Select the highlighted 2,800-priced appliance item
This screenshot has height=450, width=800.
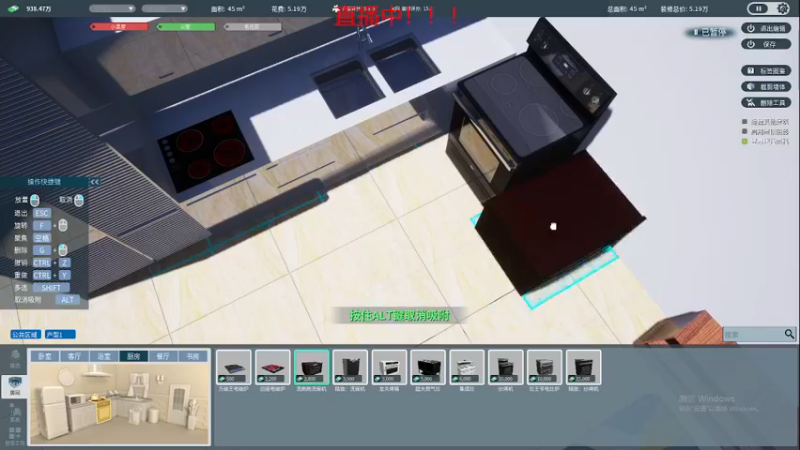[311, 367]
